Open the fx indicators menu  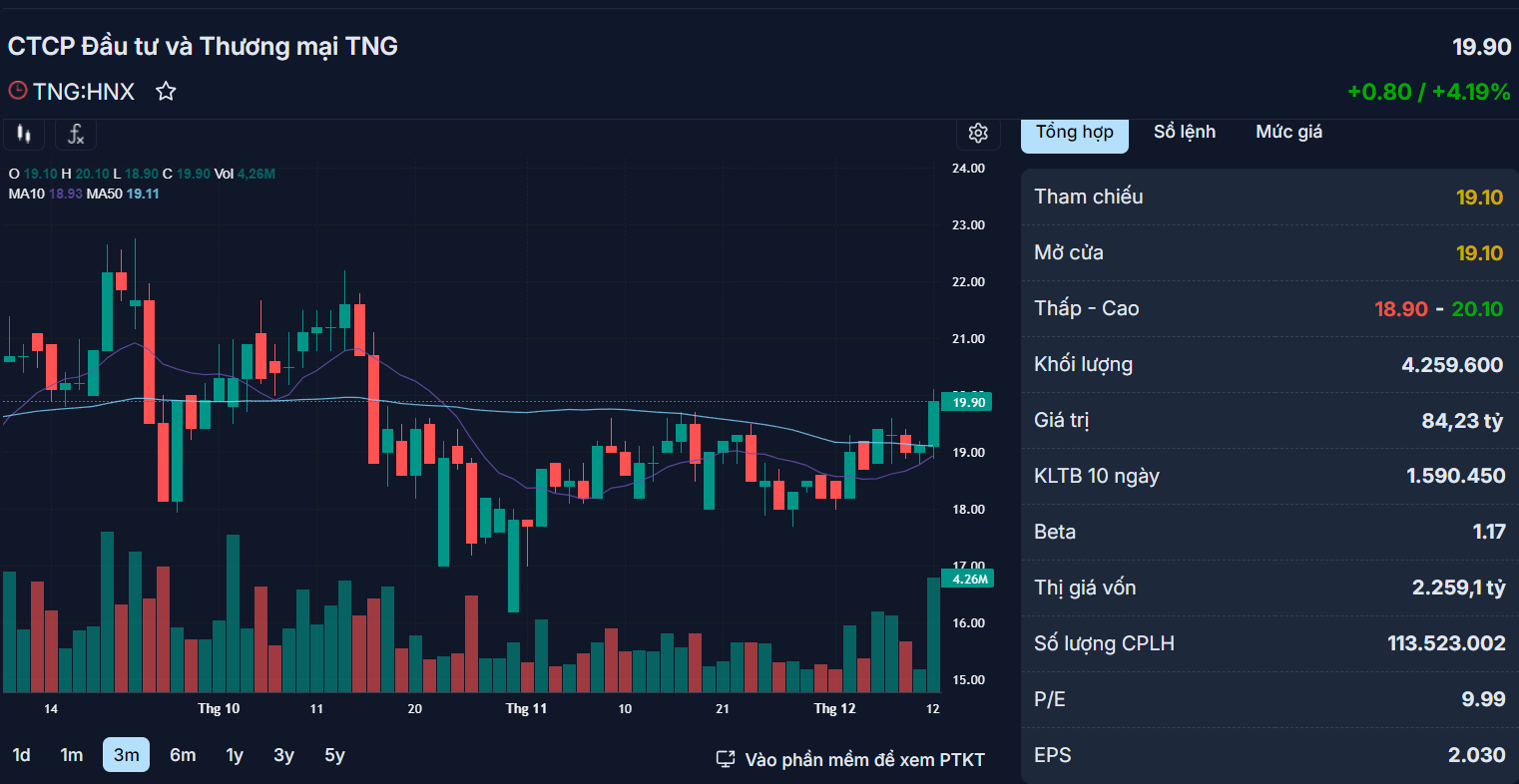tap(75, 134)
